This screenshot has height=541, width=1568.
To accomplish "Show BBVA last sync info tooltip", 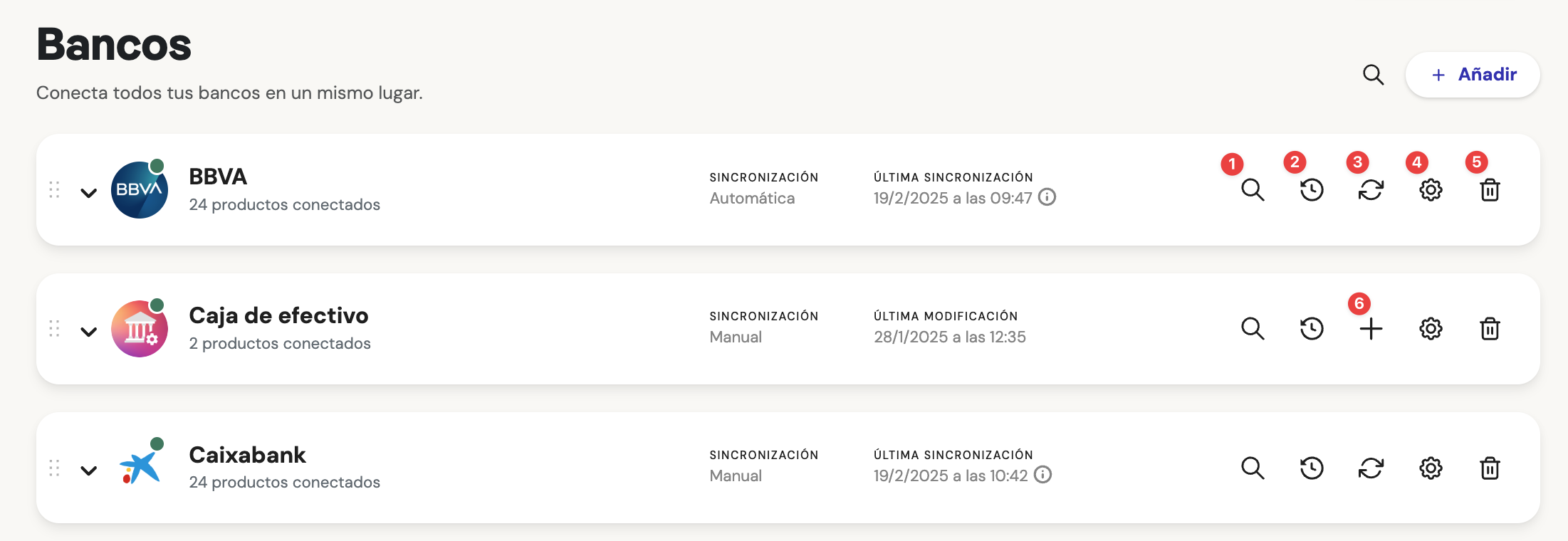I will pos(1047,197).
